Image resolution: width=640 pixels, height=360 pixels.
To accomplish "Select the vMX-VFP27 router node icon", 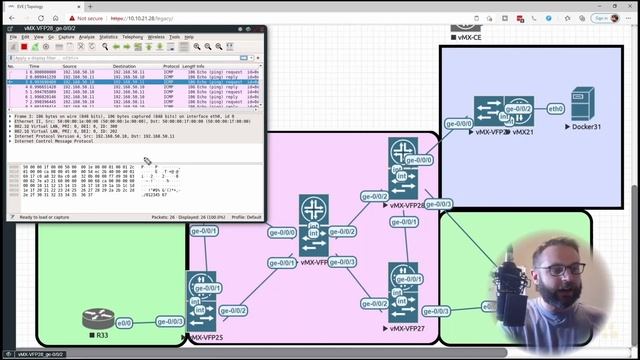I will [403, 293].
